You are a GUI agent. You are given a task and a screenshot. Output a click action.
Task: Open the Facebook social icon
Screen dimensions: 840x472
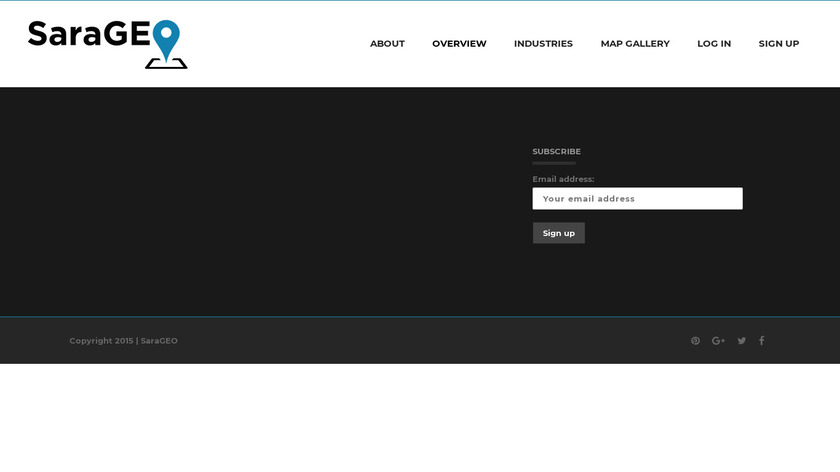(x=761, y=341)
